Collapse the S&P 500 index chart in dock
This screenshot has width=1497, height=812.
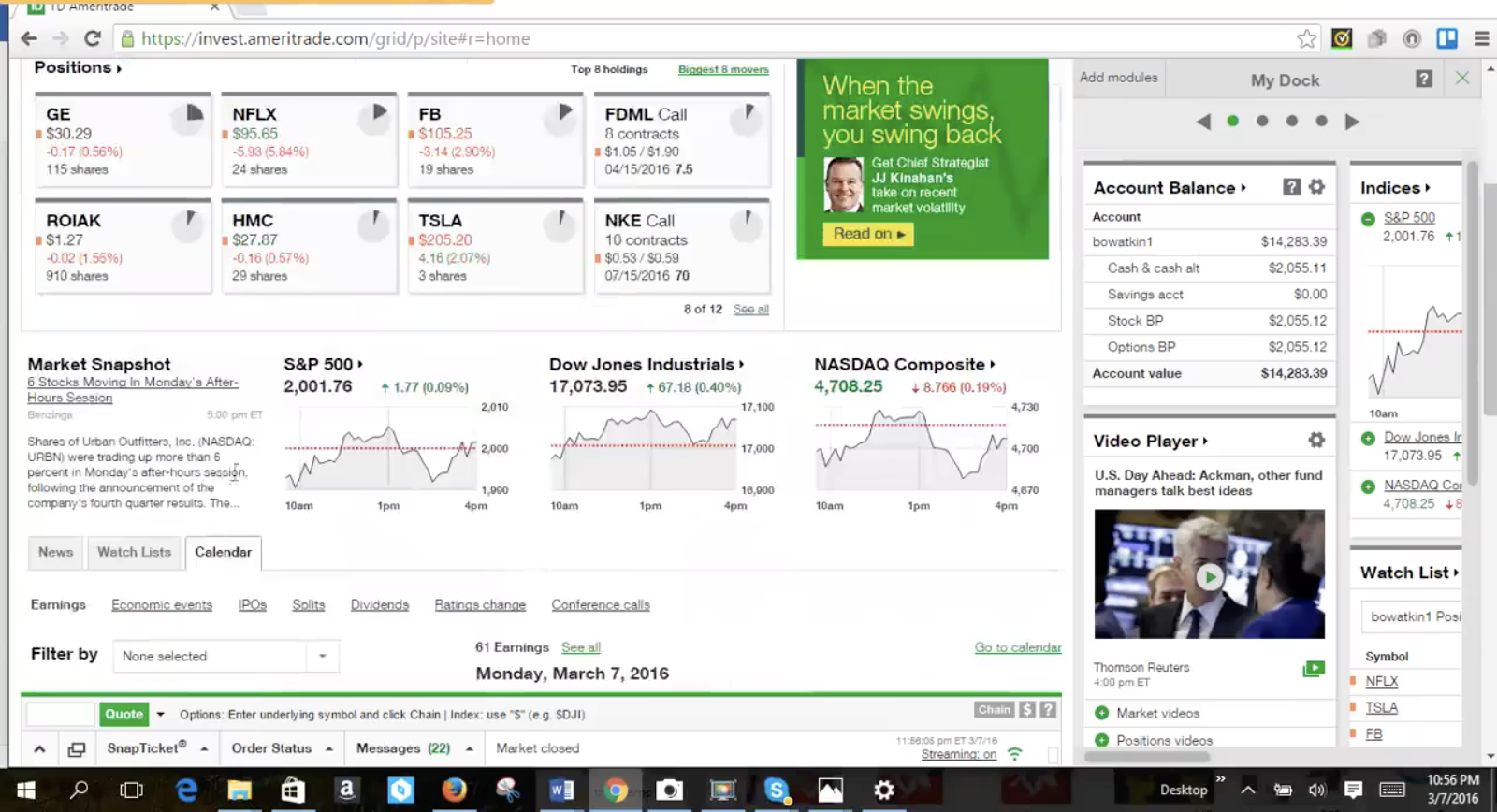[1368, 218]
